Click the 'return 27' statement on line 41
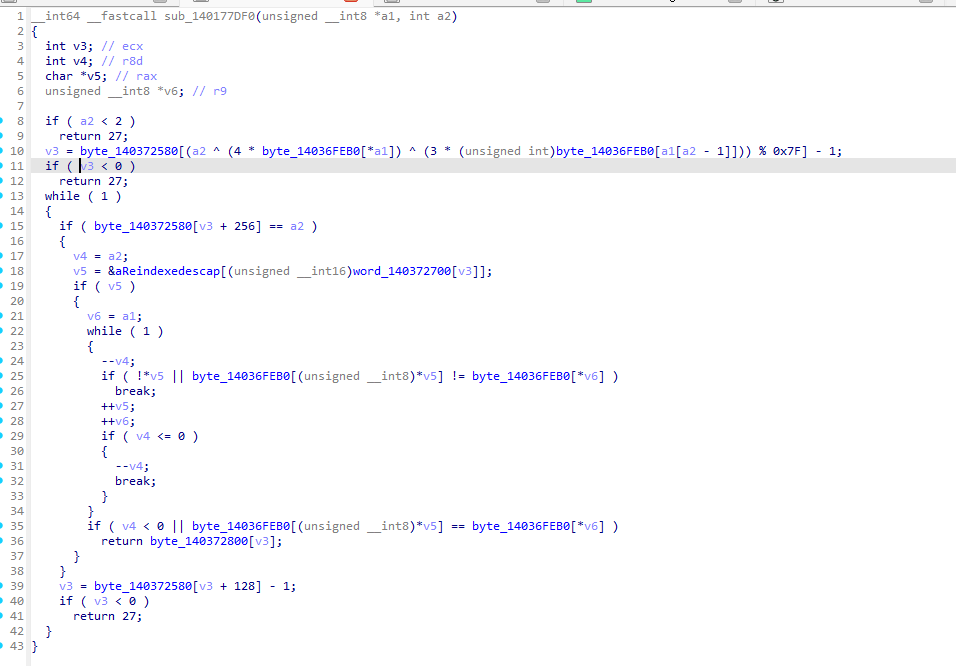Screen dimensions: 956x666 click(107, 616)
